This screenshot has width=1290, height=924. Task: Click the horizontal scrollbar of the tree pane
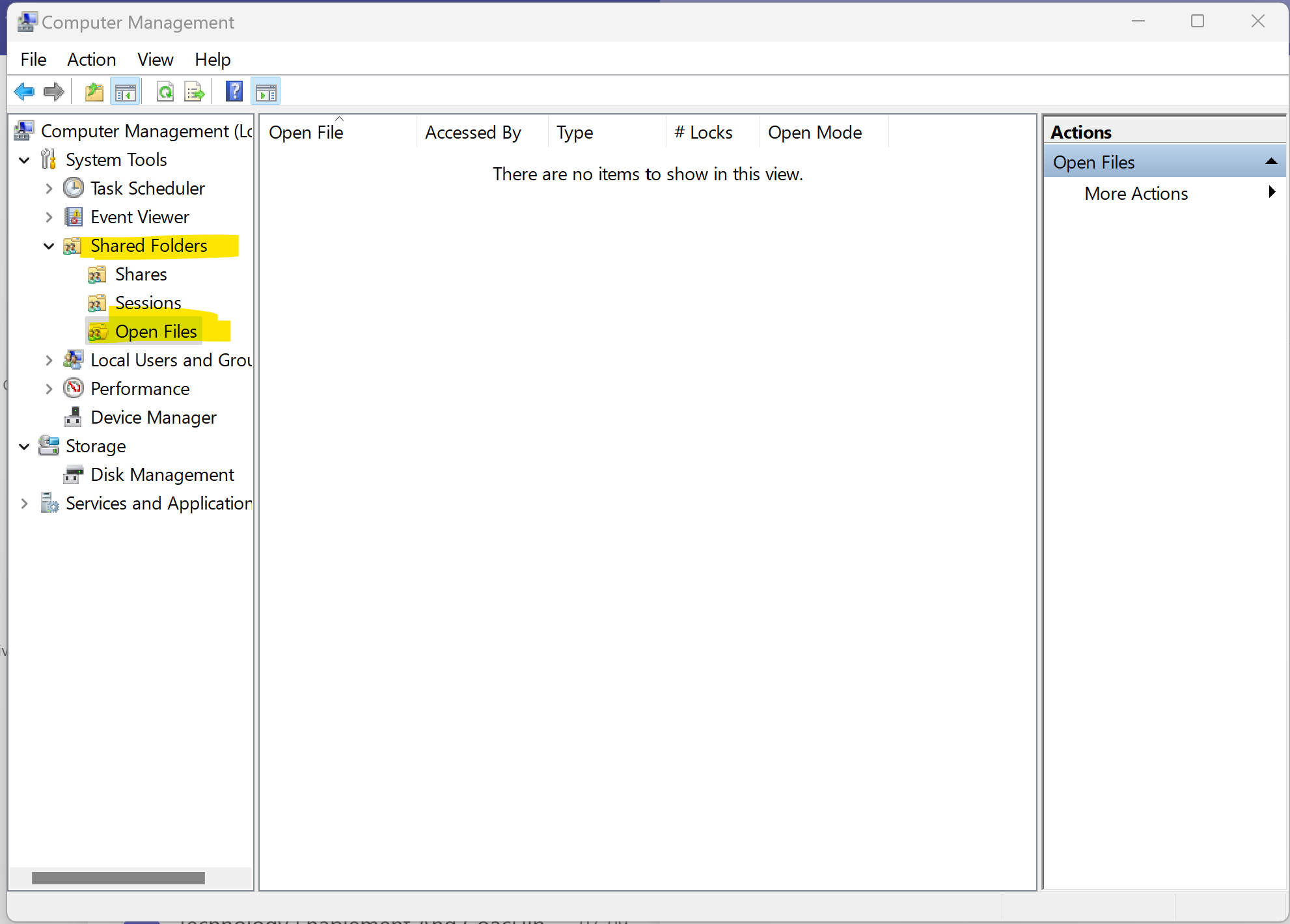click(x=117, y=878)
